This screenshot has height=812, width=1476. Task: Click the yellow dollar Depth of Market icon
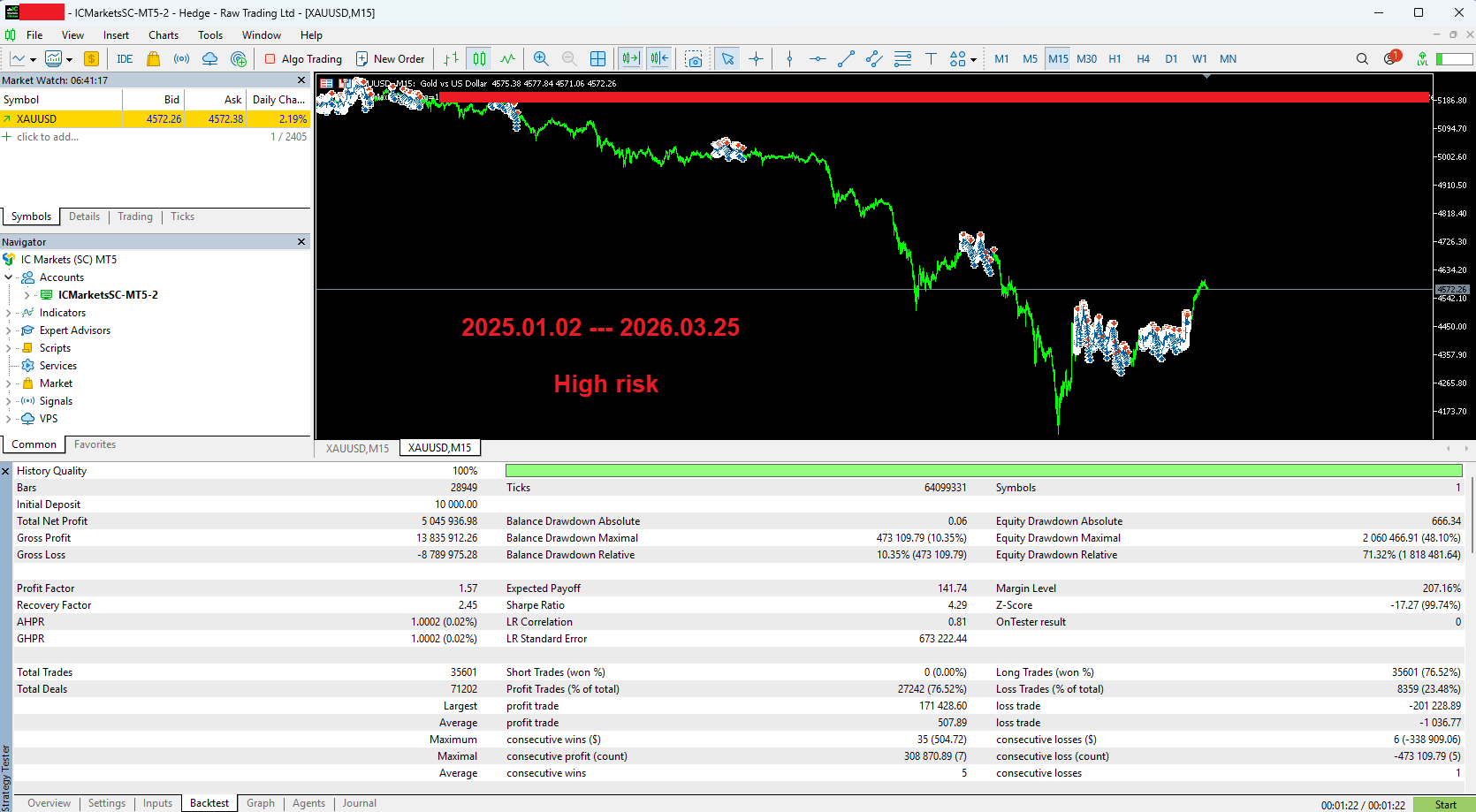click(91, 59)
